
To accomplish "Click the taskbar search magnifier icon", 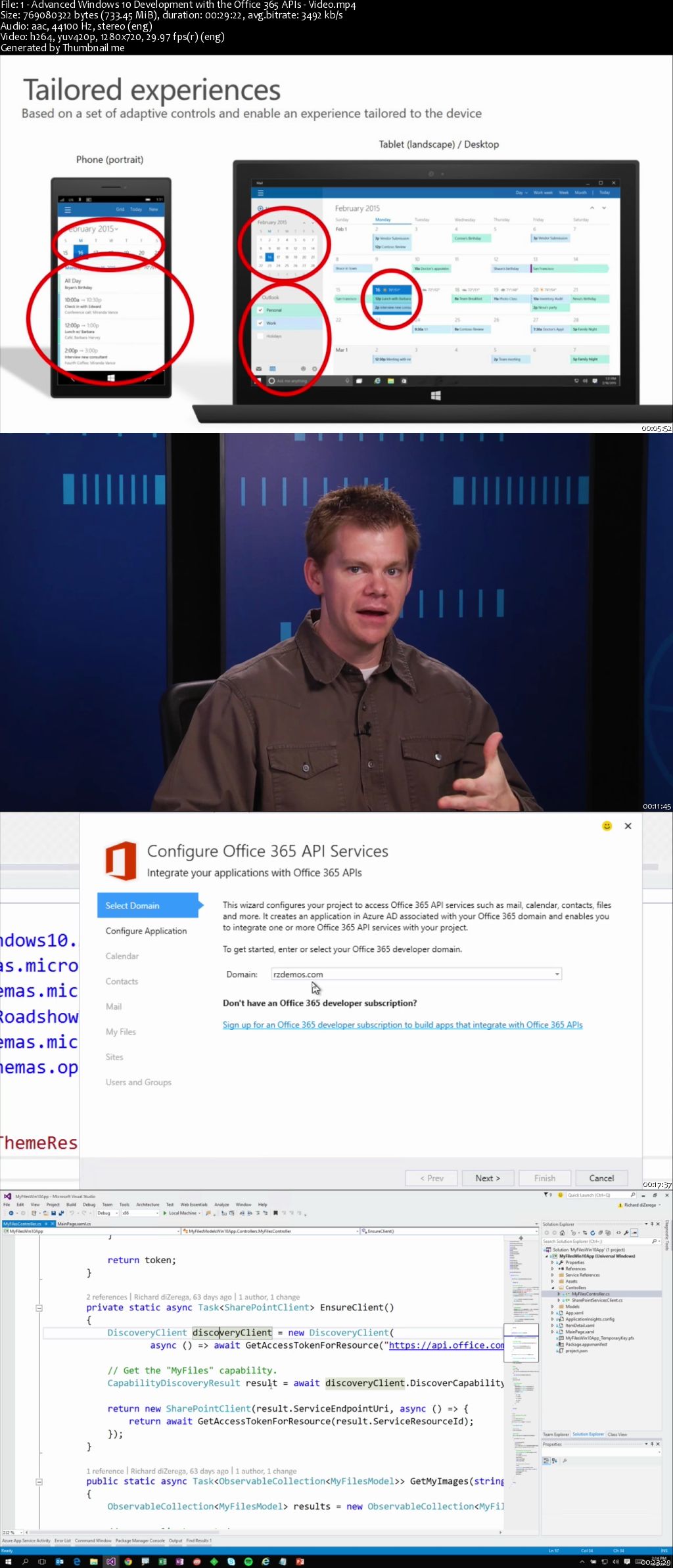I will tap(25, 1561).
